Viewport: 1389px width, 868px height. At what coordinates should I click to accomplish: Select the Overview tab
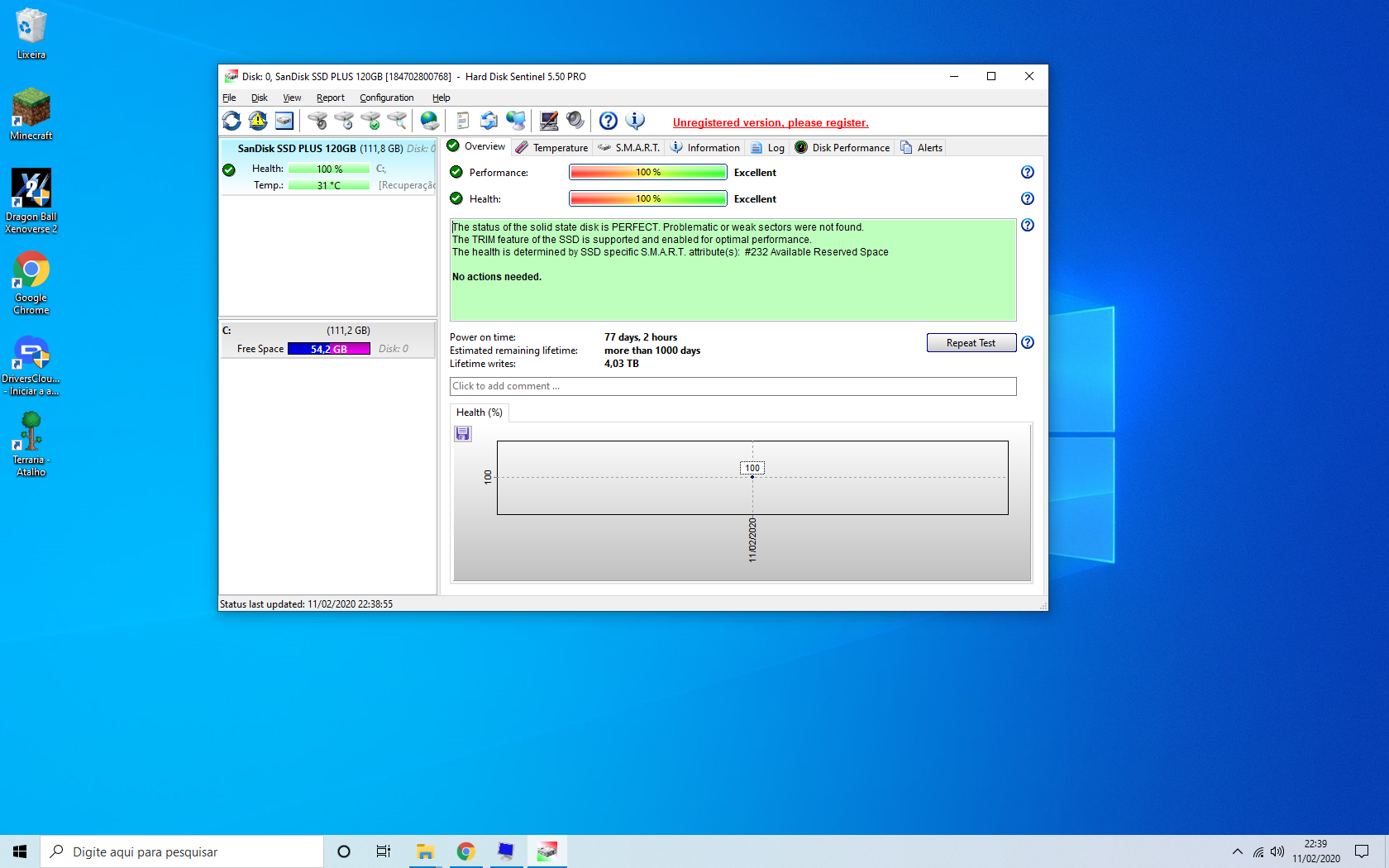click(476, 146)
